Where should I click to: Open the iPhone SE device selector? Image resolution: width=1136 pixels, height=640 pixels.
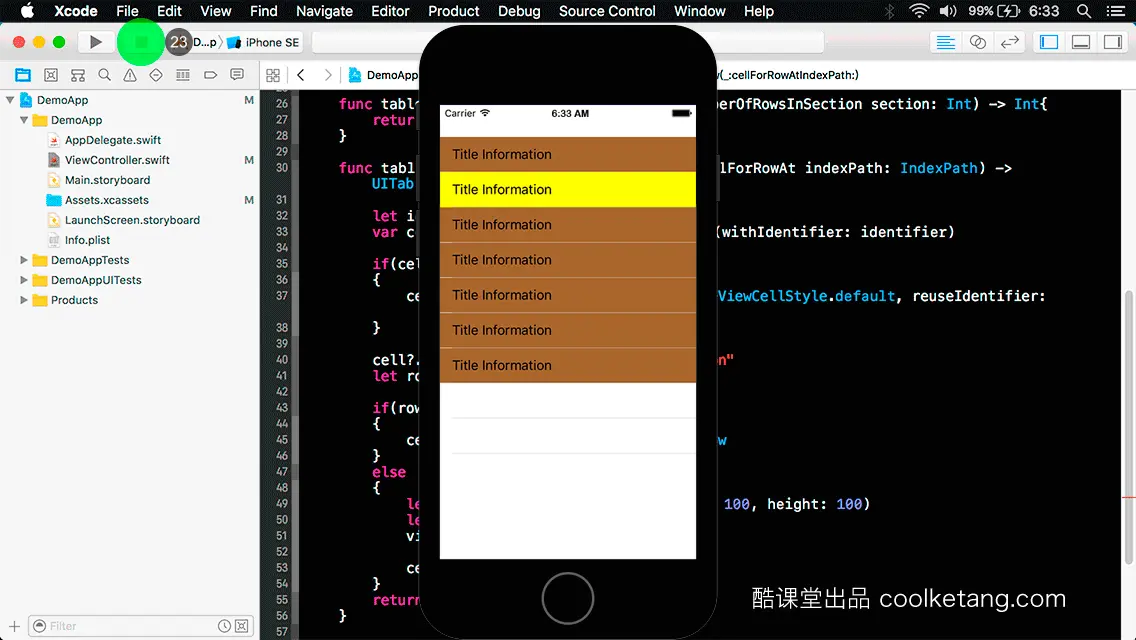click(x=264, y=42)
